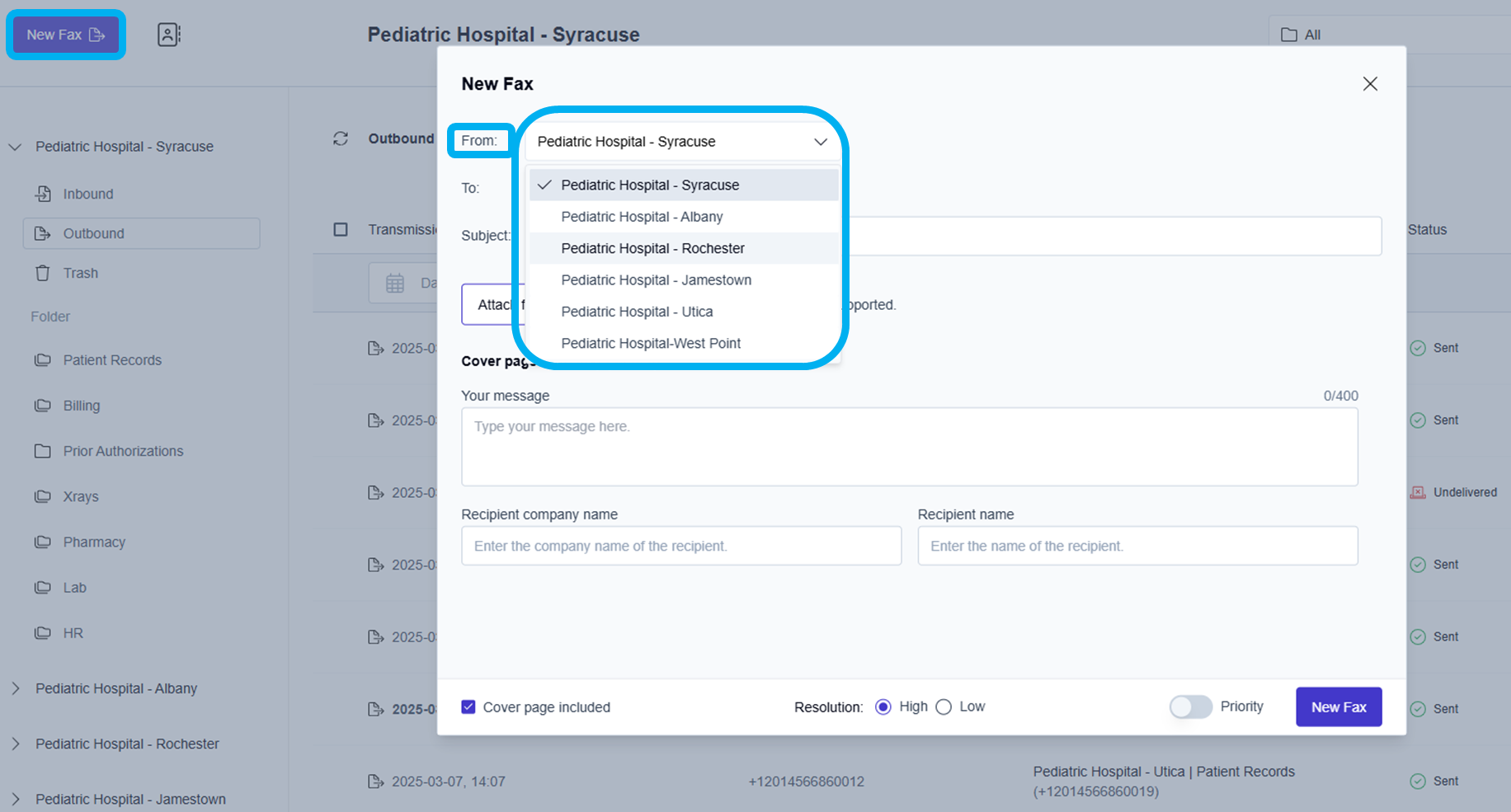Image resolution: width=1511 pixels, height=812 pixels.
Task: Uncheck the Cover page included checkbox
Action: click(x=468, y=707)
